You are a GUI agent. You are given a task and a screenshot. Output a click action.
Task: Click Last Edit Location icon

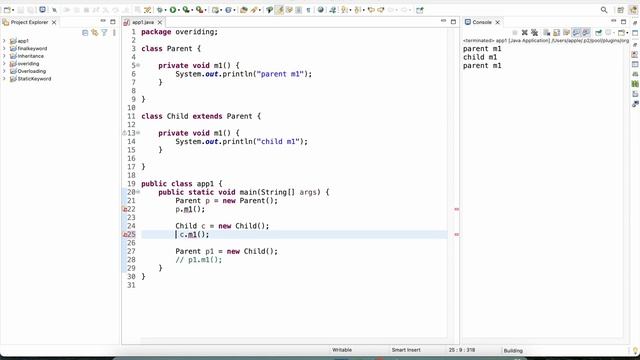tap(371, 10)
